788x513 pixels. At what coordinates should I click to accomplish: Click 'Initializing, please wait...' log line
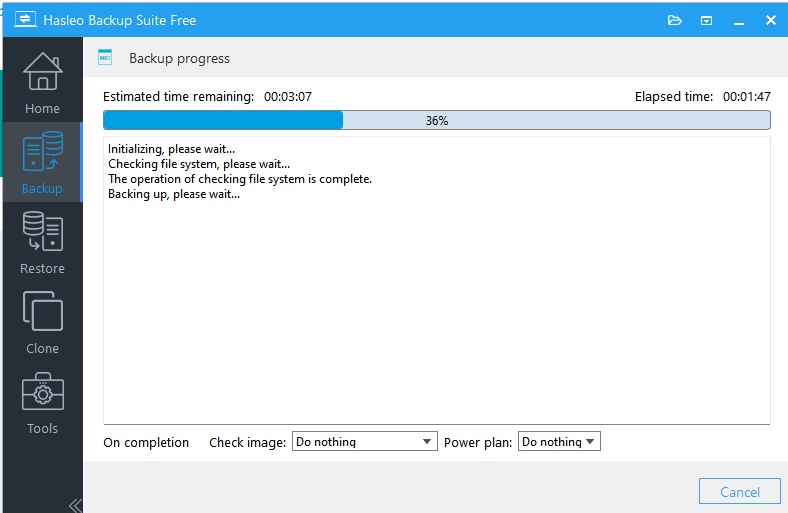coord(171,149)
